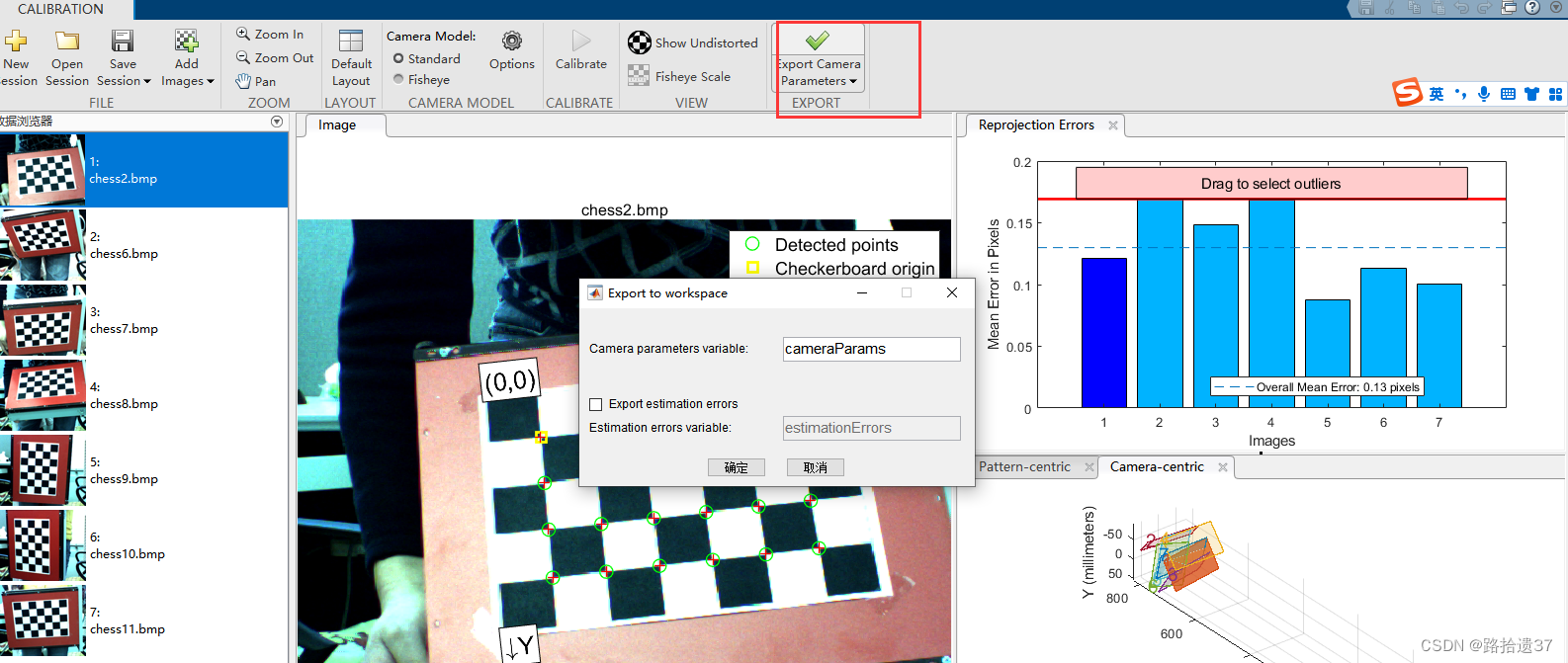Click the undo arrow in title bar
Viewport: 1568px width, 663px height.
pyautogui.click(x=1461, y=8)
